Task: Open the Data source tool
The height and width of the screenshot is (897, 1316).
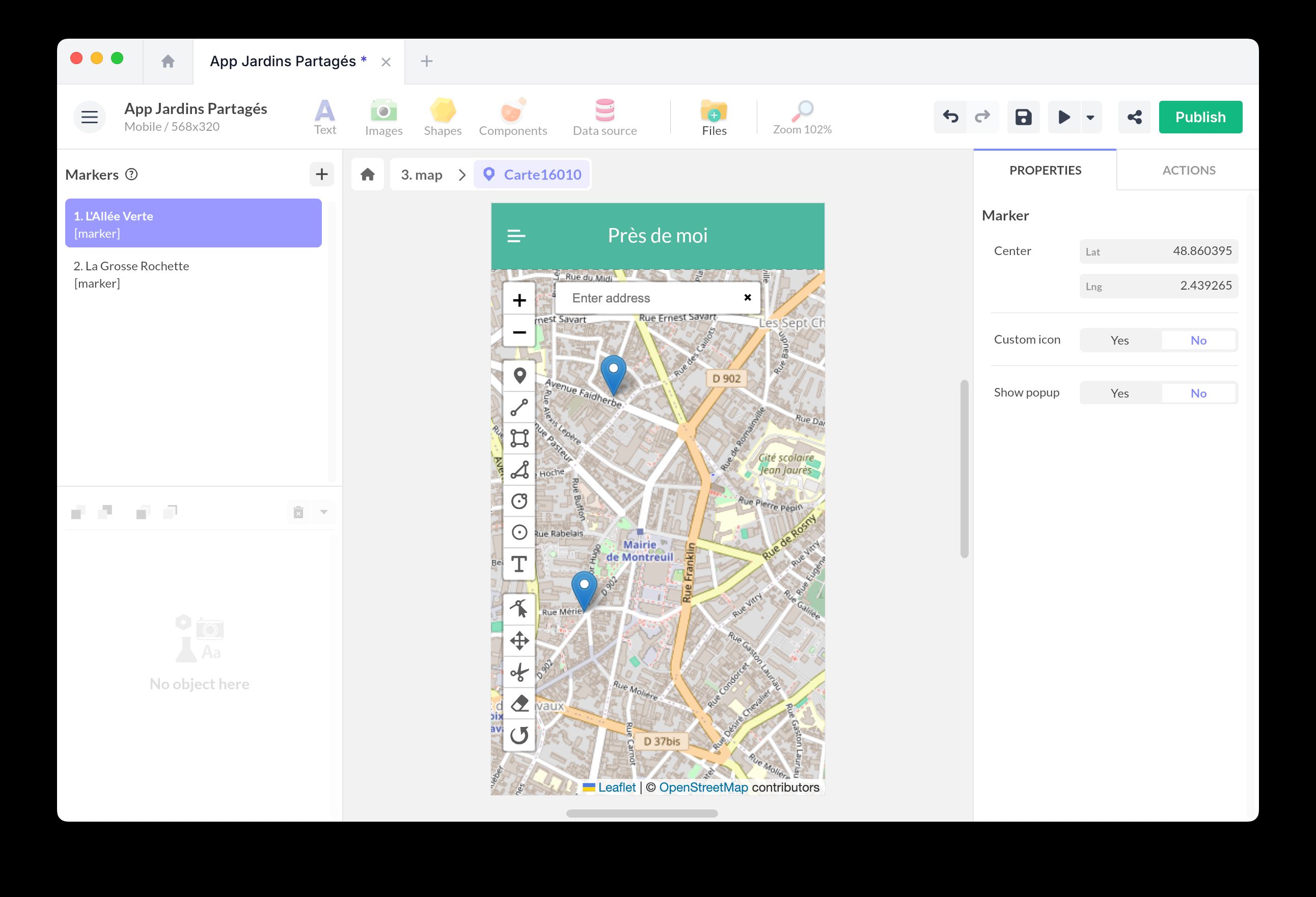Action: point(604,117)
